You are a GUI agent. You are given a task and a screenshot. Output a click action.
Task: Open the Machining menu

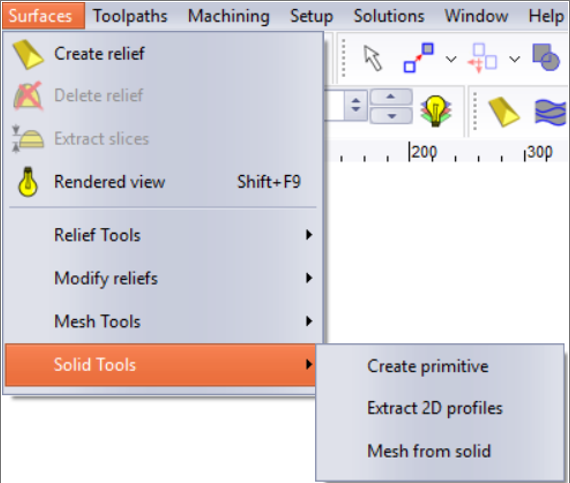tap(229, 16)
